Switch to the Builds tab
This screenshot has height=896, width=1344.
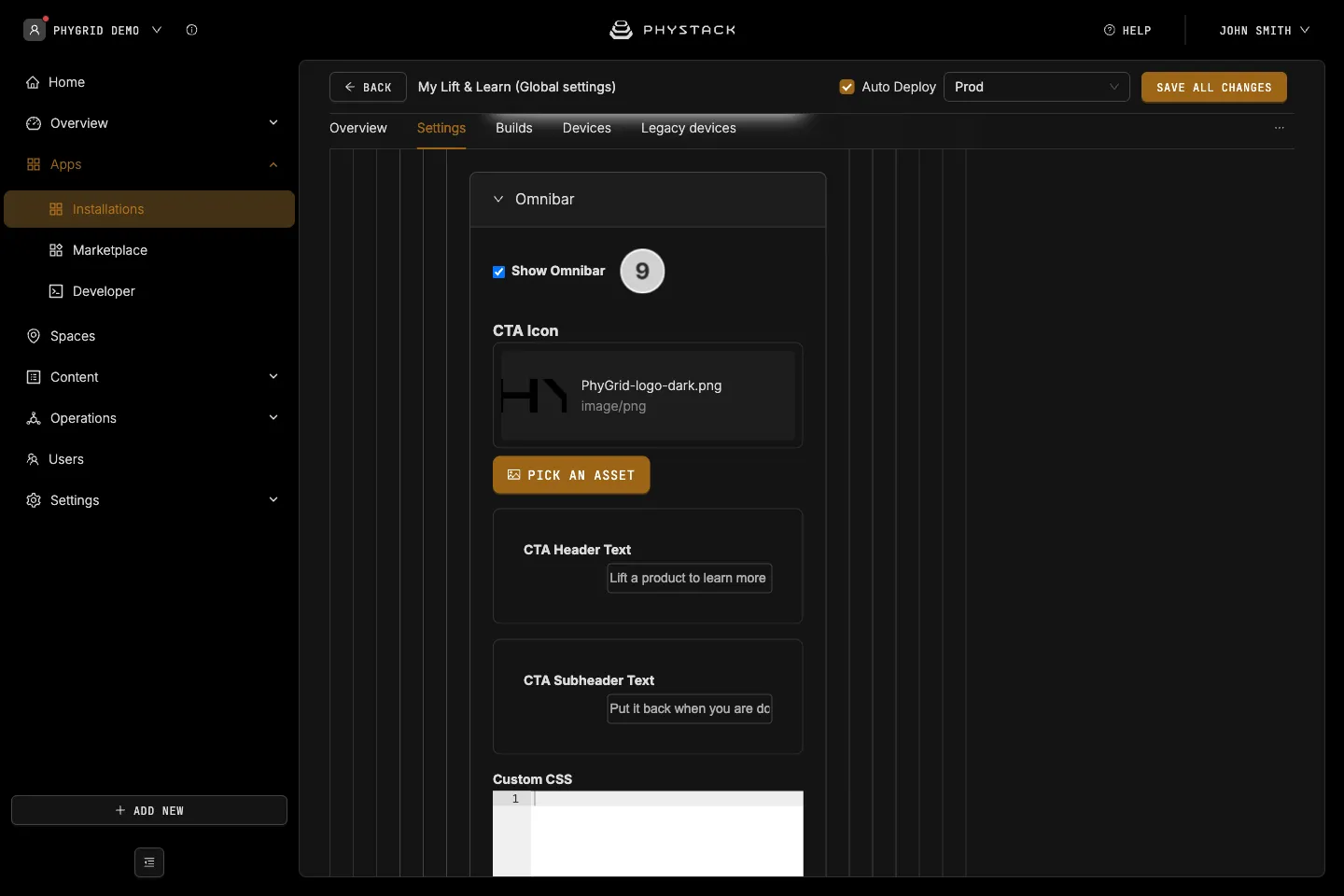(x=514, y=128)
